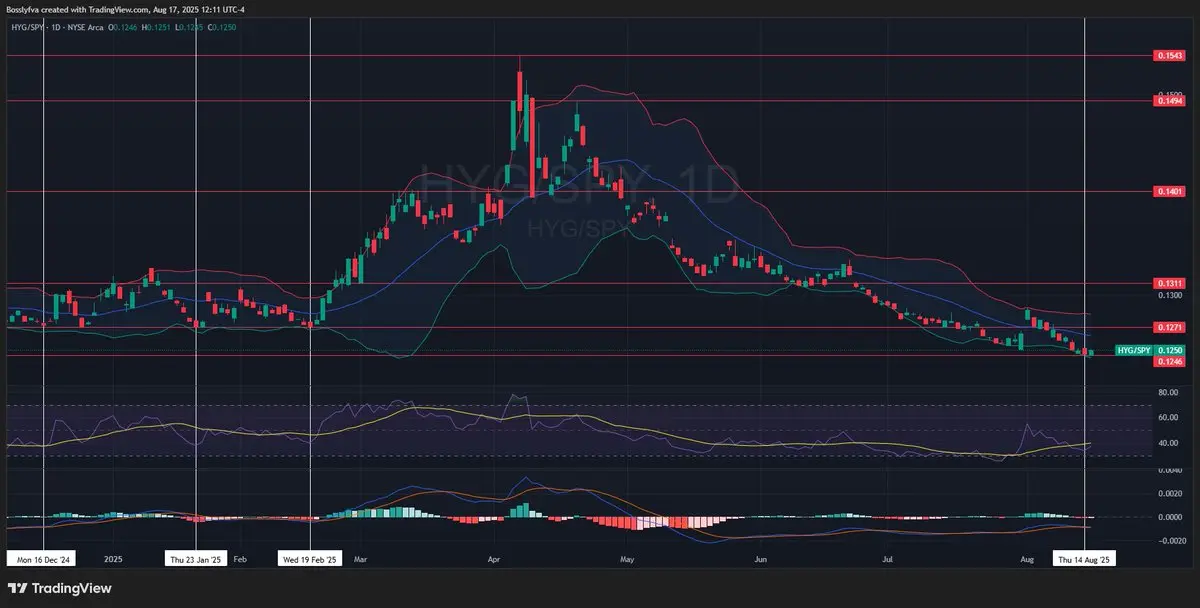Click the Wed 19 Feb '25 date marker
The height and width of the screenshot is (608, 1200).
click(x=312, y=560)
